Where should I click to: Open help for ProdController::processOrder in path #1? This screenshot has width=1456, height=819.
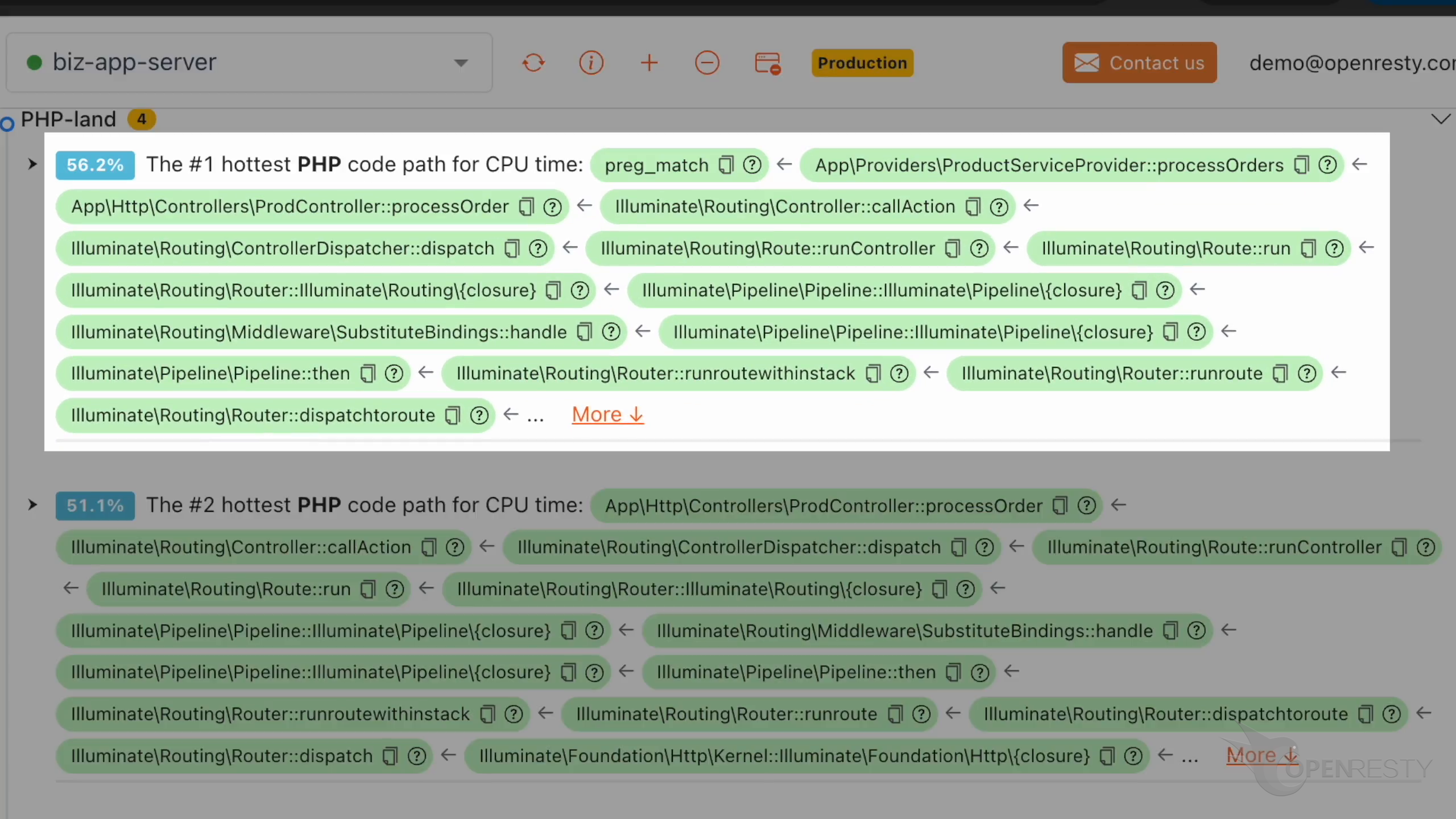[552, 206]
